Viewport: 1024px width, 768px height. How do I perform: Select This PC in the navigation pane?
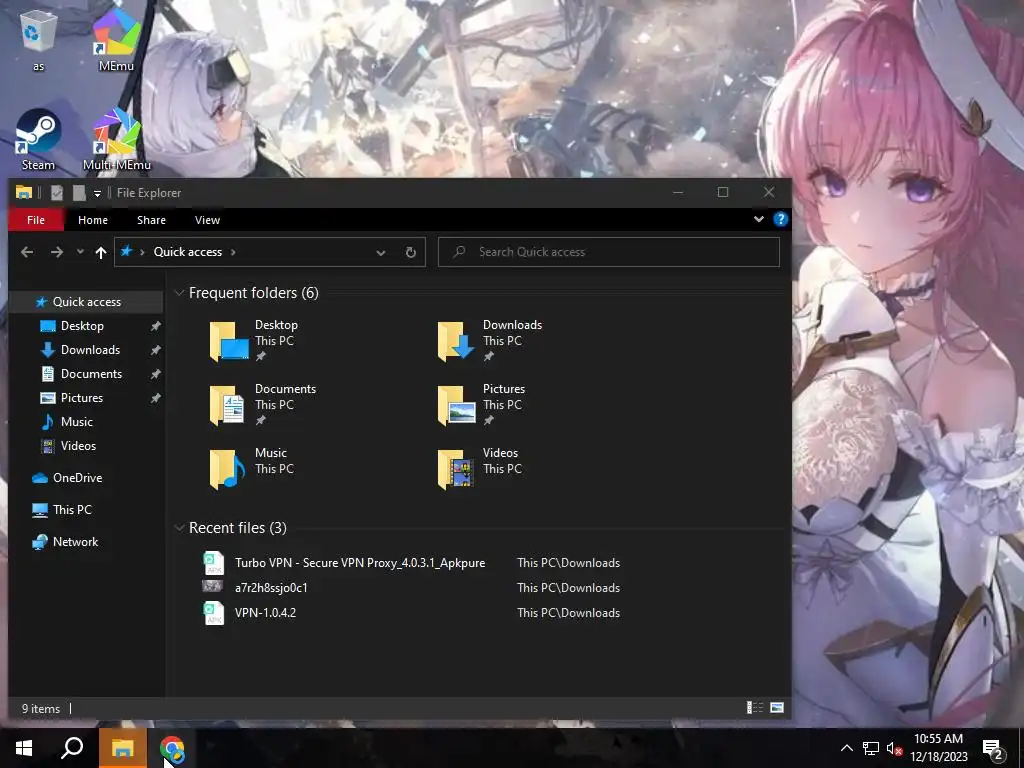(x=72, y=510)
